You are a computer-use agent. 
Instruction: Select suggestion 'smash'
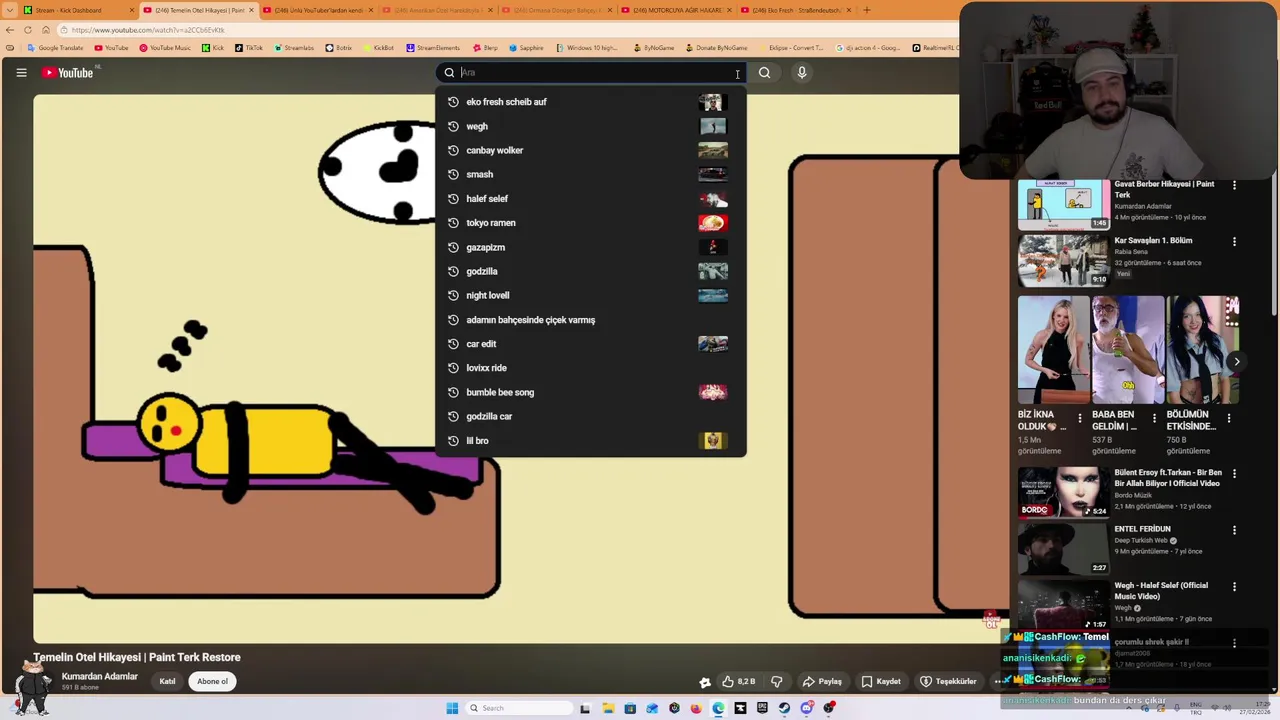[x=590, y=174]
